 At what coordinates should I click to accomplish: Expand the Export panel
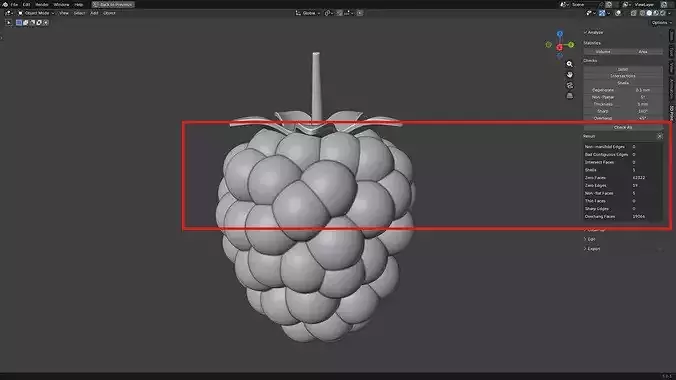(x=592, y=249)
